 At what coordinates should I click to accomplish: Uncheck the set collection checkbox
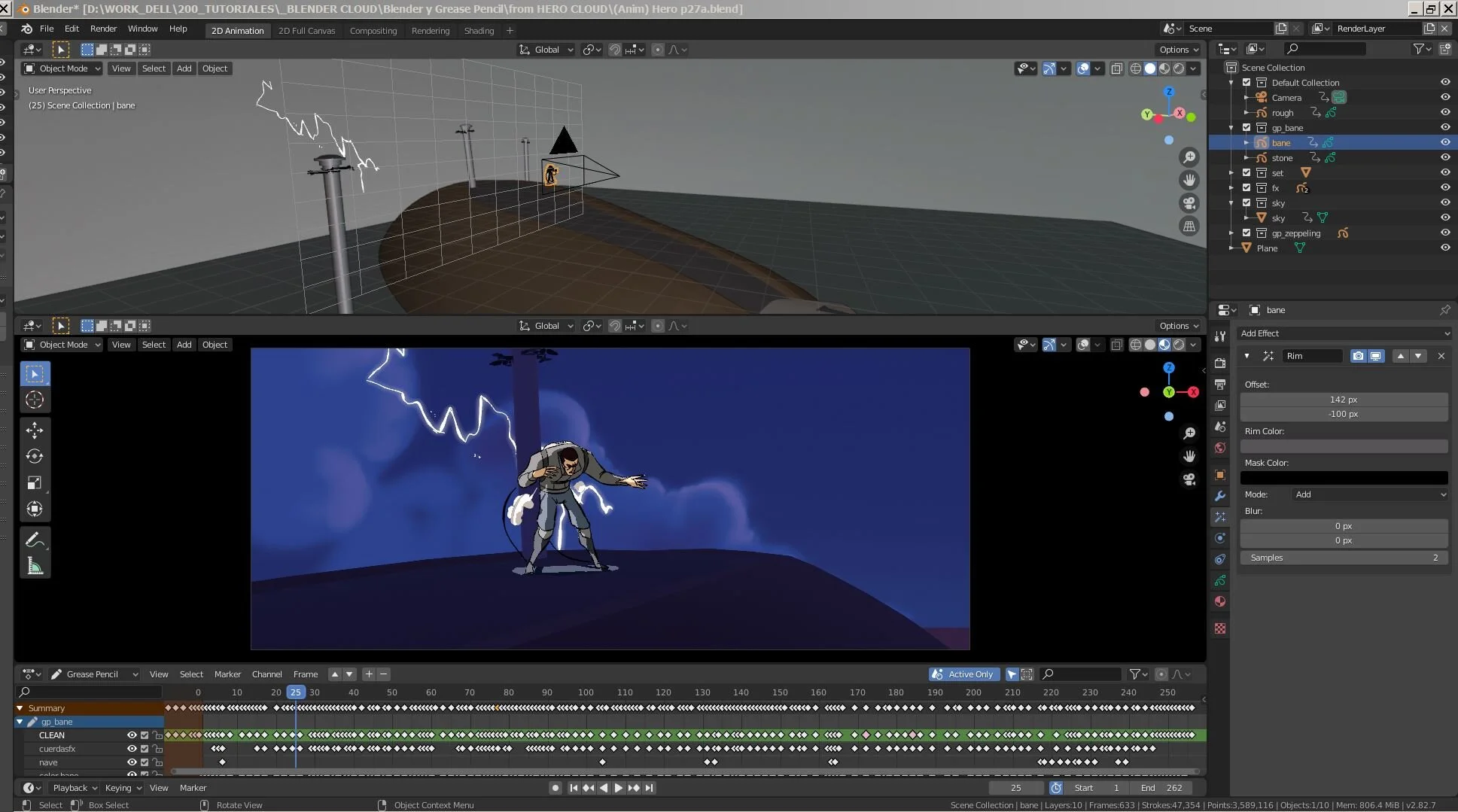[1246, 172]
